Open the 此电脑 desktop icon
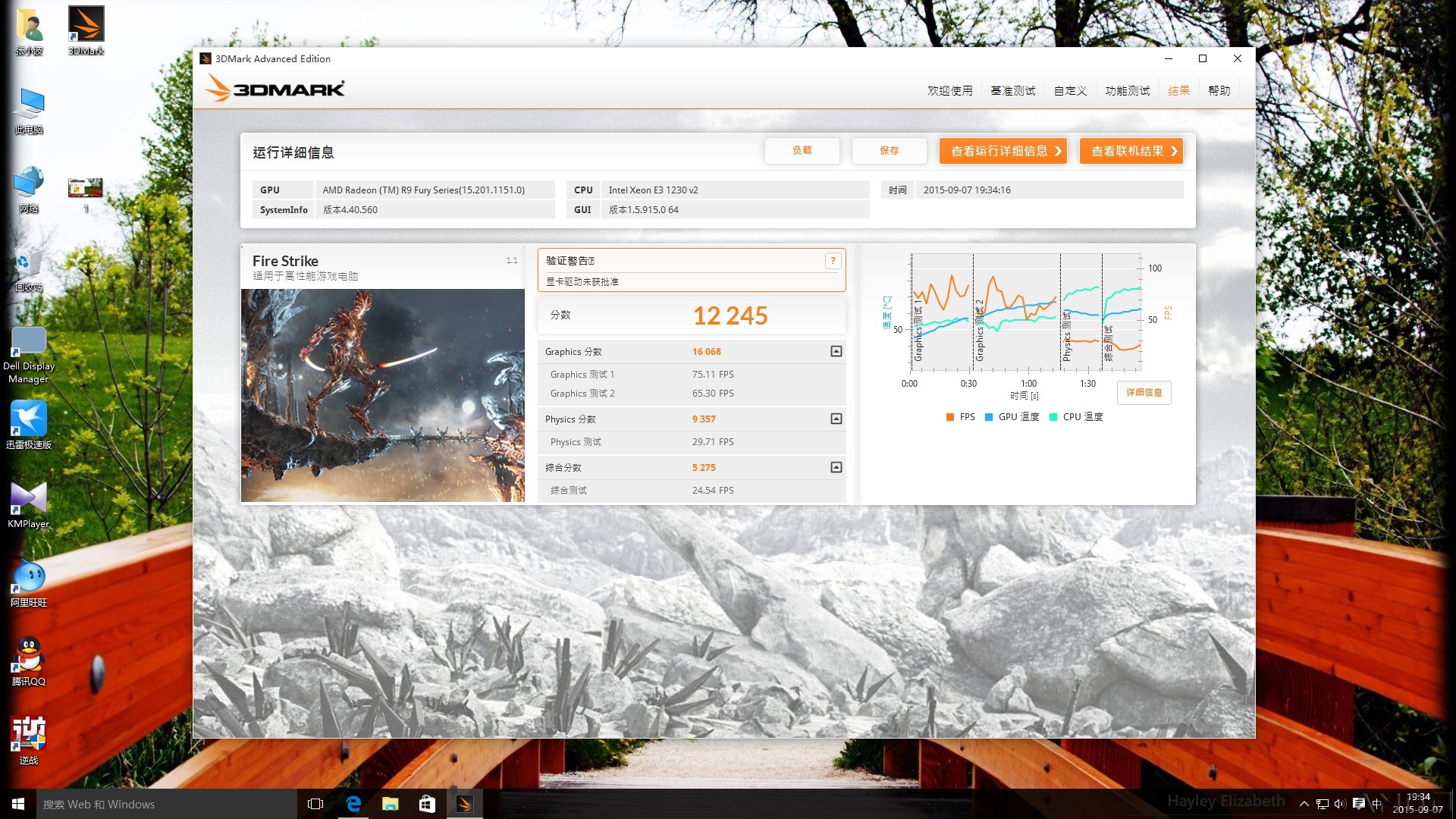Image resolution: width=1456 pixels, height=819 pixels. 29,110
